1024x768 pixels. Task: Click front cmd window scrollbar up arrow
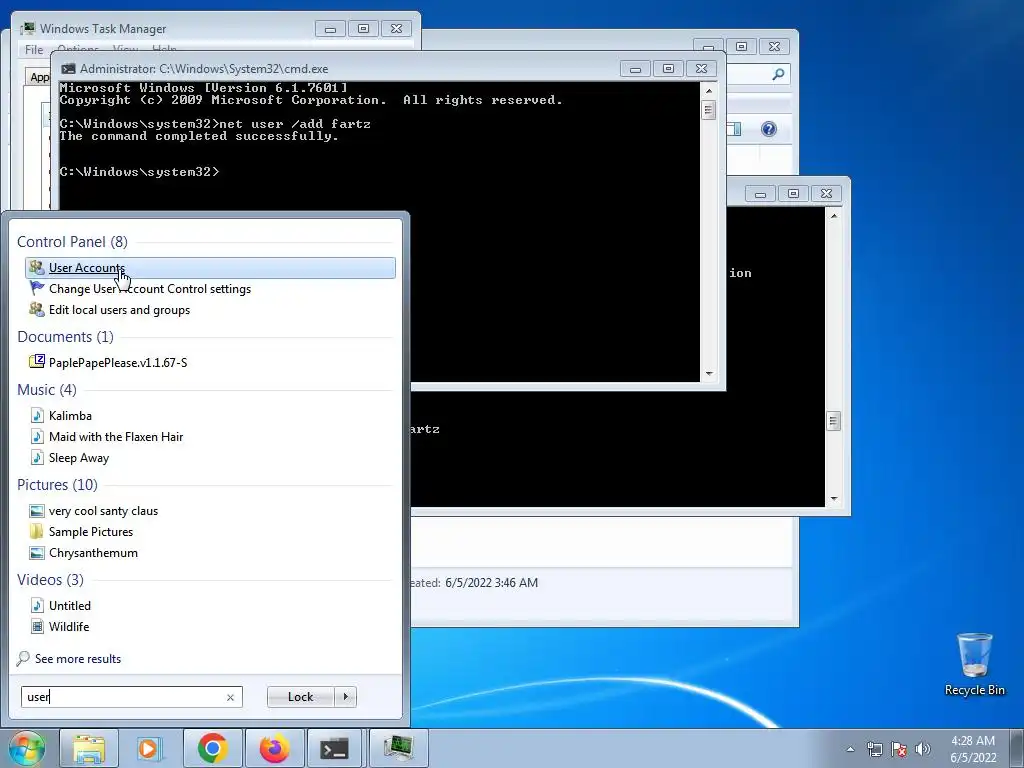(709, 91)
